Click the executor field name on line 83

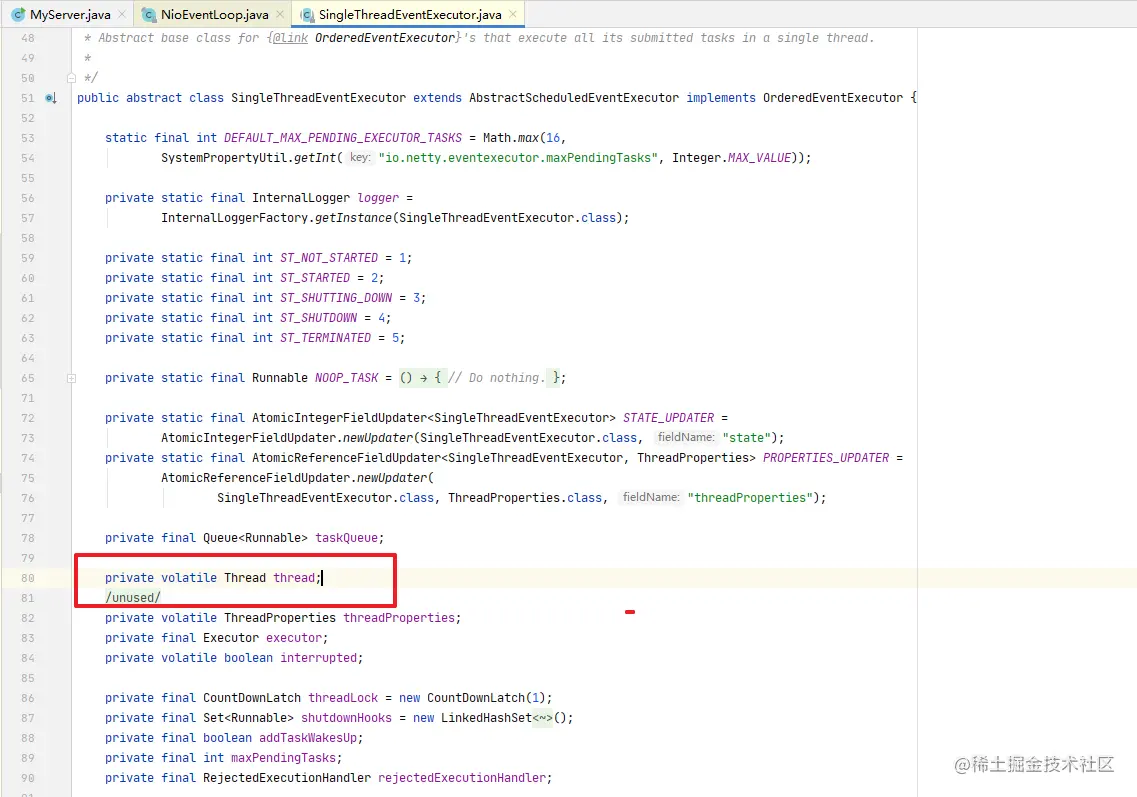coord(294,638)
